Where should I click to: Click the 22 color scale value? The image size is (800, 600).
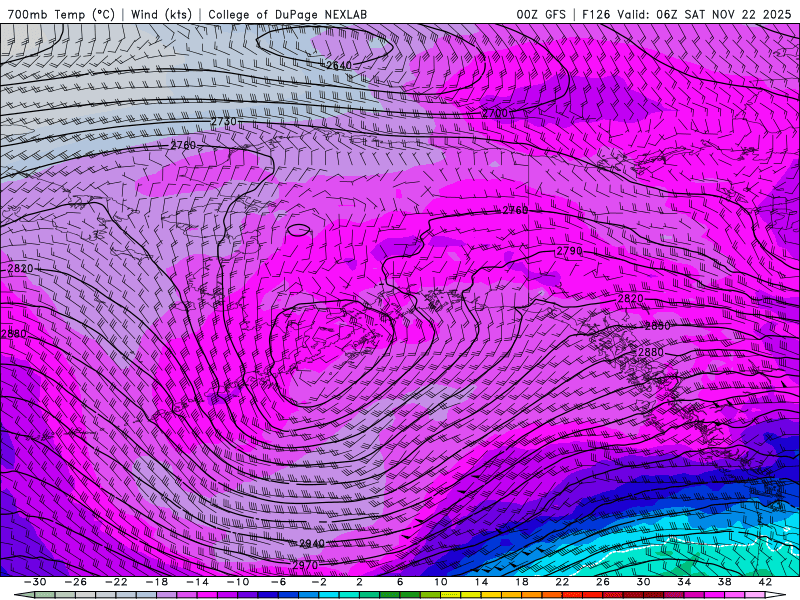pyautogui.click(x=562, y=582)
